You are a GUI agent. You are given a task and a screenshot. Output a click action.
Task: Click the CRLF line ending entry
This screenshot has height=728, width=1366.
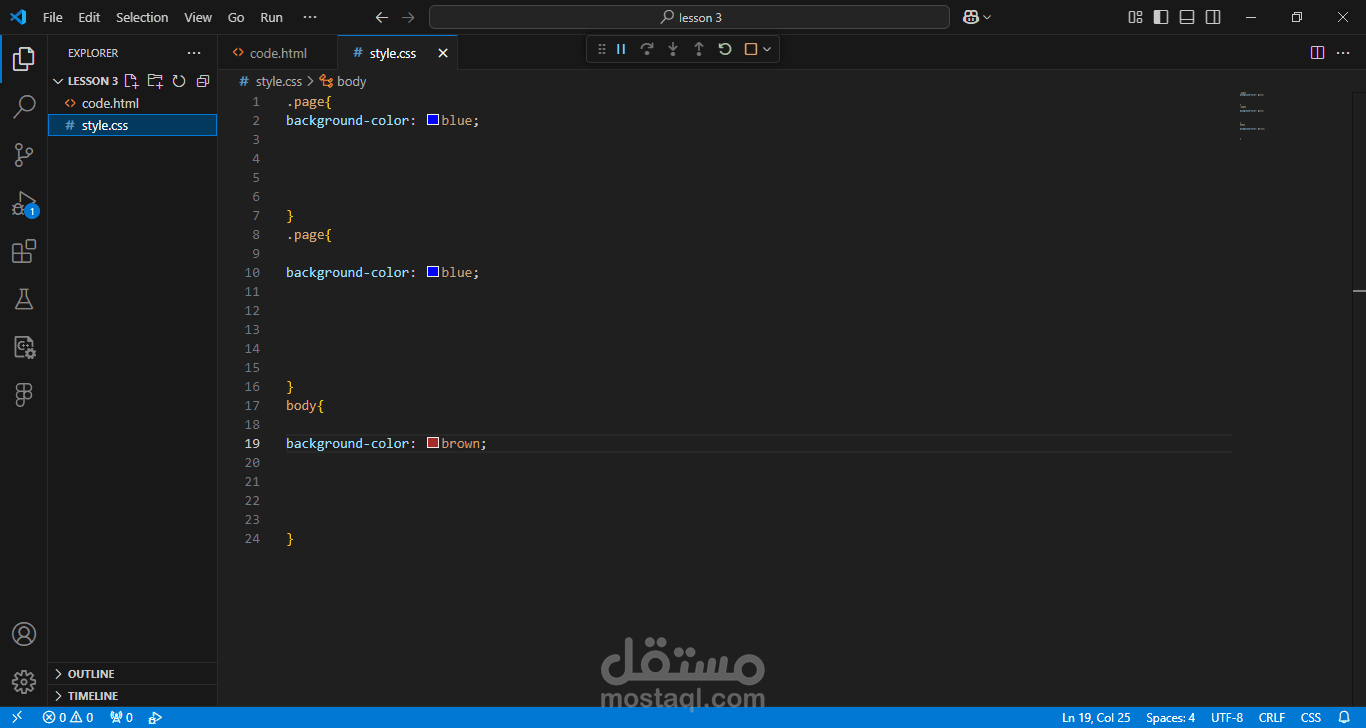[1272, 718]
